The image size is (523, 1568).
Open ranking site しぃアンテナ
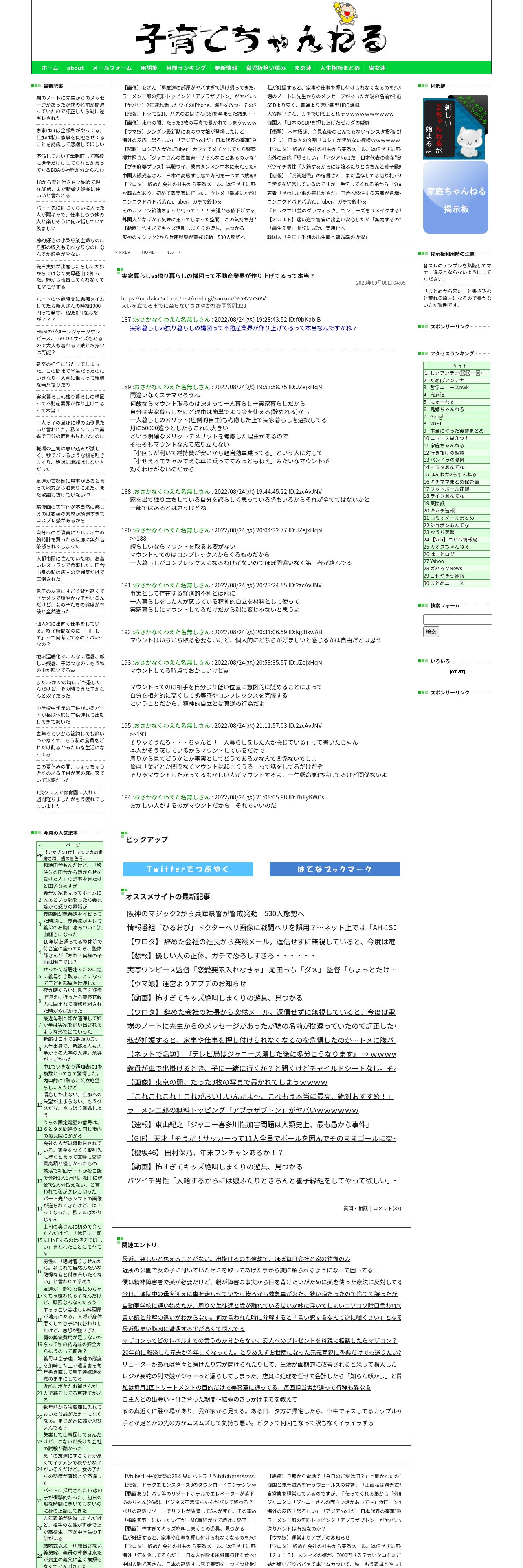456,373
